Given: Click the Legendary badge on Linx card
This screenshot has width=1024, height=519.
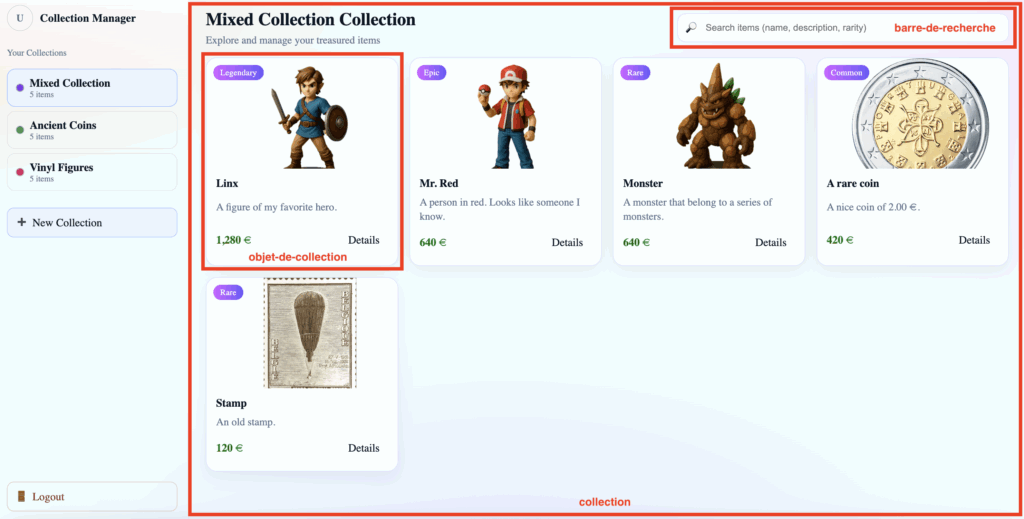Looking at the screenshot, I should tap(238, 72).
